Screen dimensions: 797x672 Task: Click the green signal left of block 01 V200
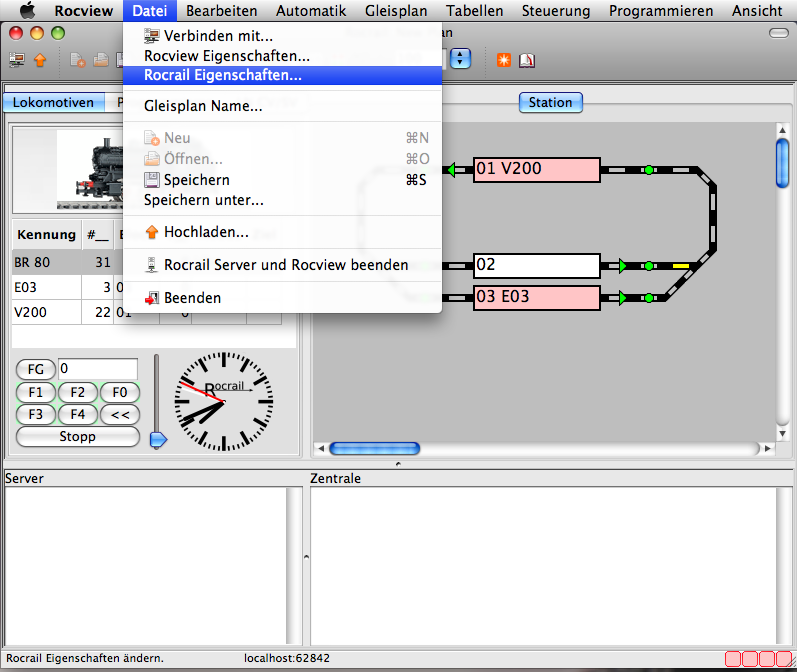pyautogui.click(x=451, y=170)
